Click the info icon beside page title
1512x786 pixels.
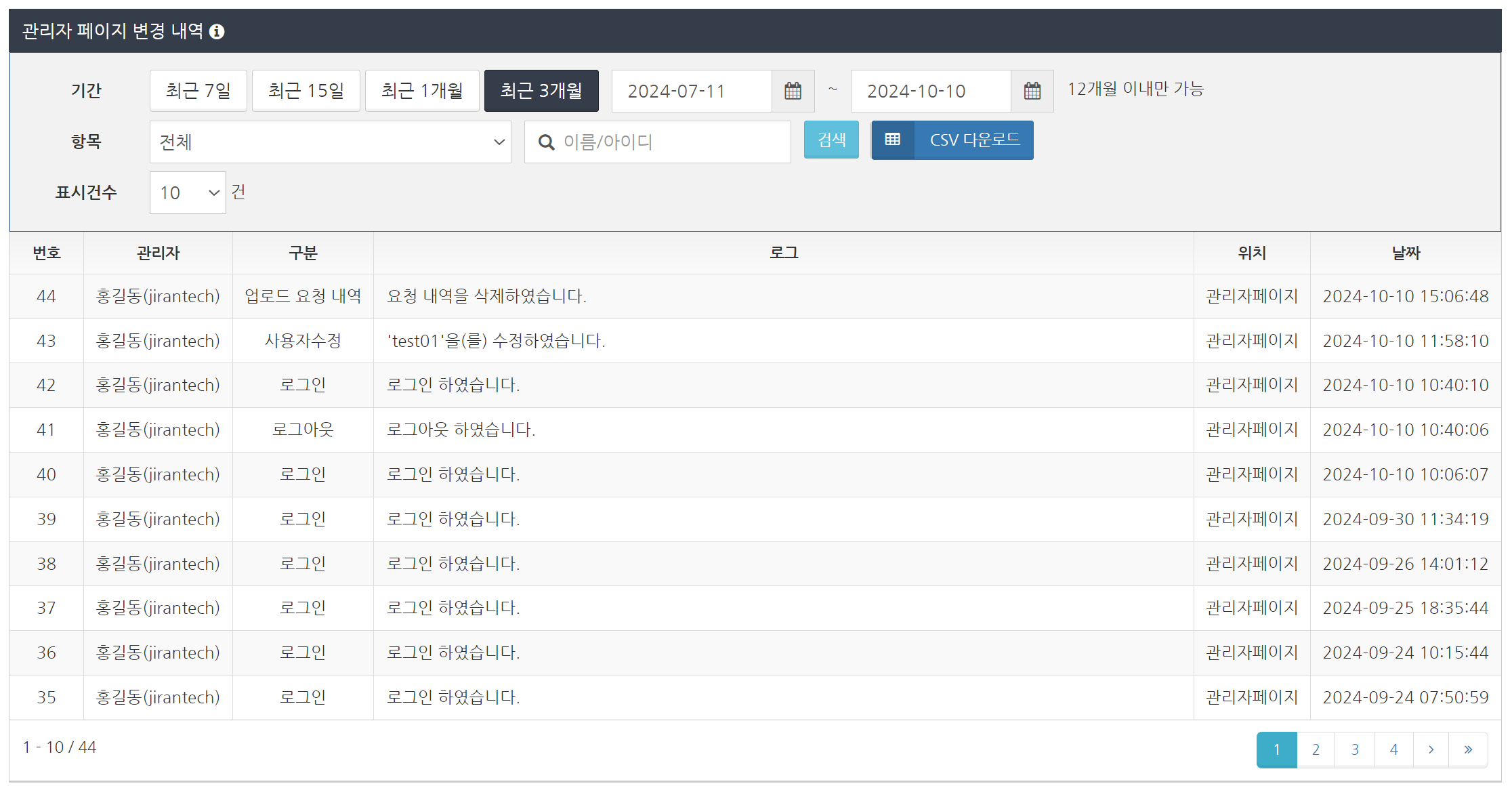tap(217, 32)
